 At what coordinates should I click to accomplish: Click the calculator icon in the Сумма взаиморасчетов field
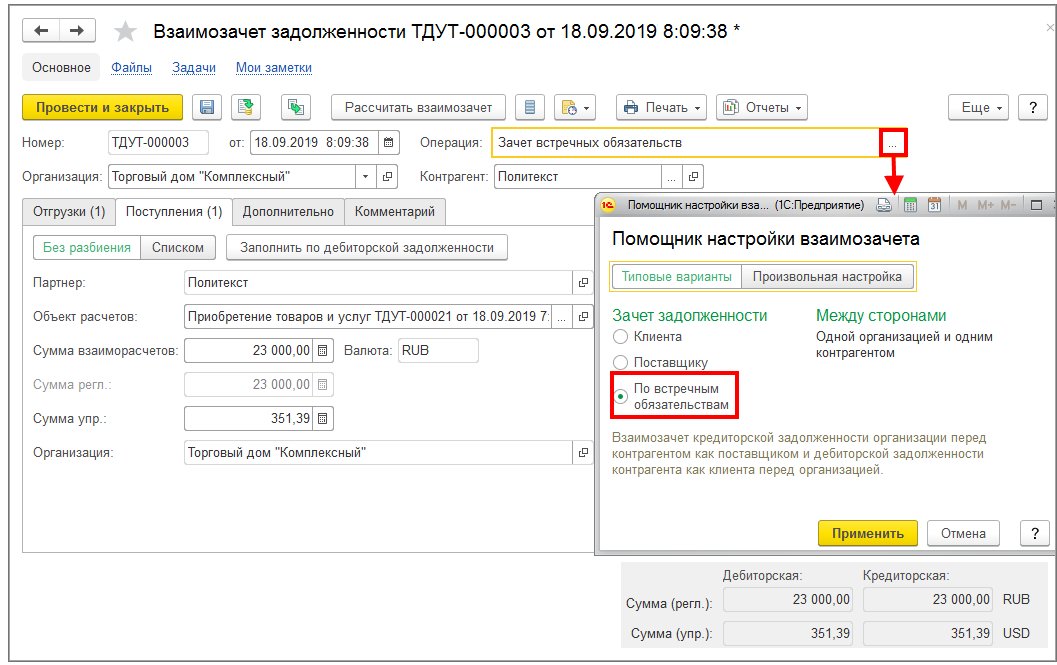tap(323, 351)
